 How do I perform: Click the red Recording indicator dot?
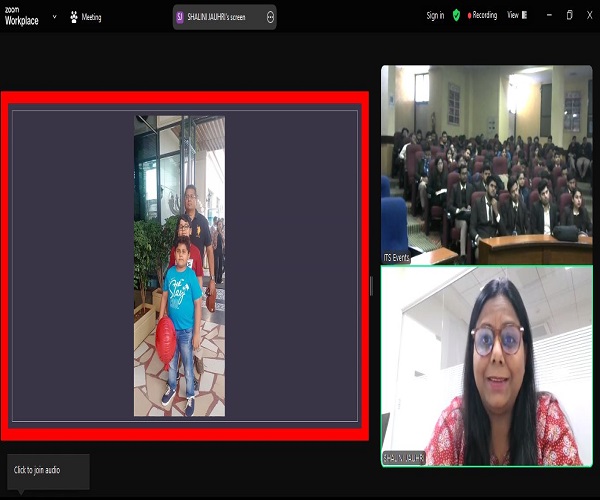point(467,16)
